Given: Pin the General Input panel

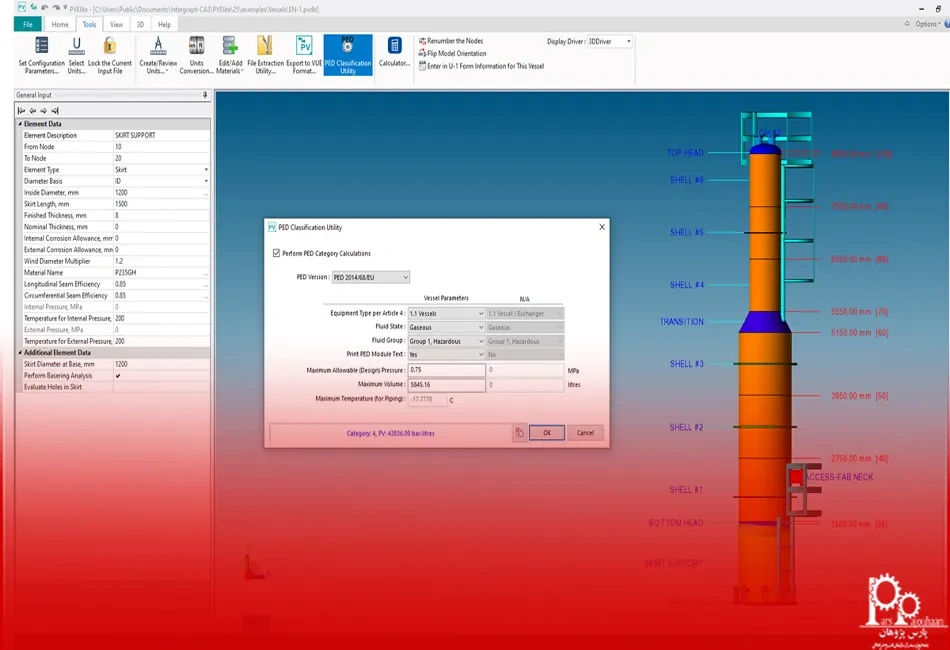Looking at the screenshot, I should (x=205, y=95).
